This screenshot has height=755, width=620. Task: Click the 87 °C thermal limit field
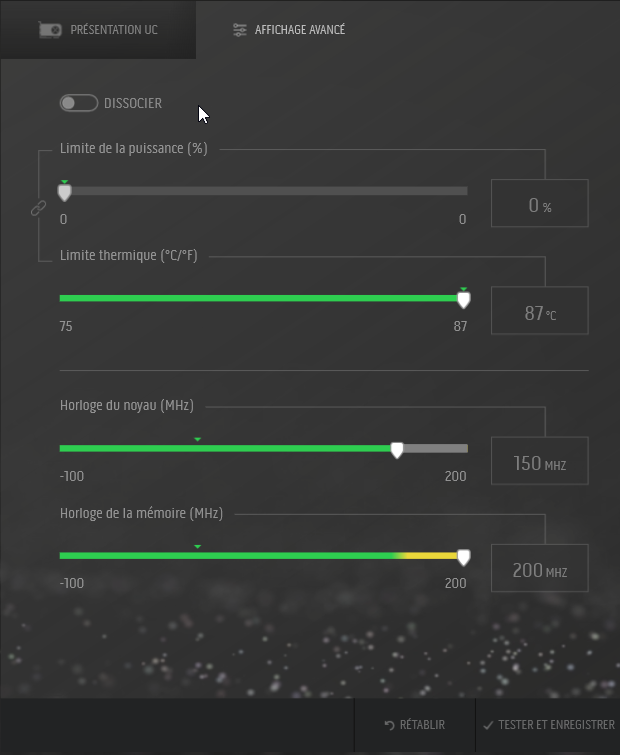tap(539, 311)
